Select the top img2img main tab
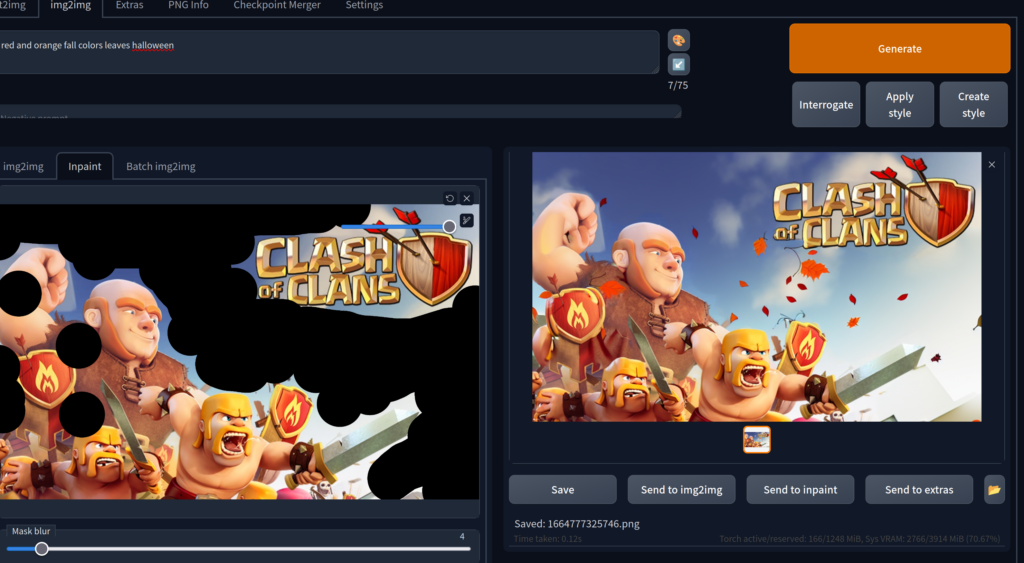Viewport: 1024px width, 563px height. point(71,5)
